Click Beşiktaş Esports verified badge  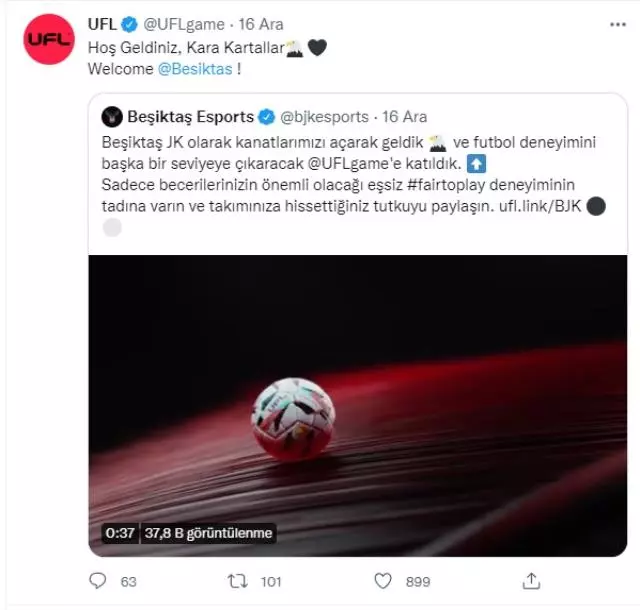pos(267,117)
